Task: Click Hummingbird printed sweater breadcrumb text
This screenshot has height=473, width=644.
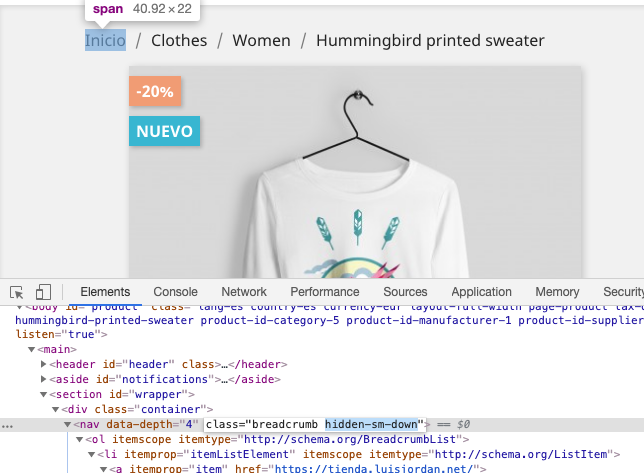Action: 430,40
